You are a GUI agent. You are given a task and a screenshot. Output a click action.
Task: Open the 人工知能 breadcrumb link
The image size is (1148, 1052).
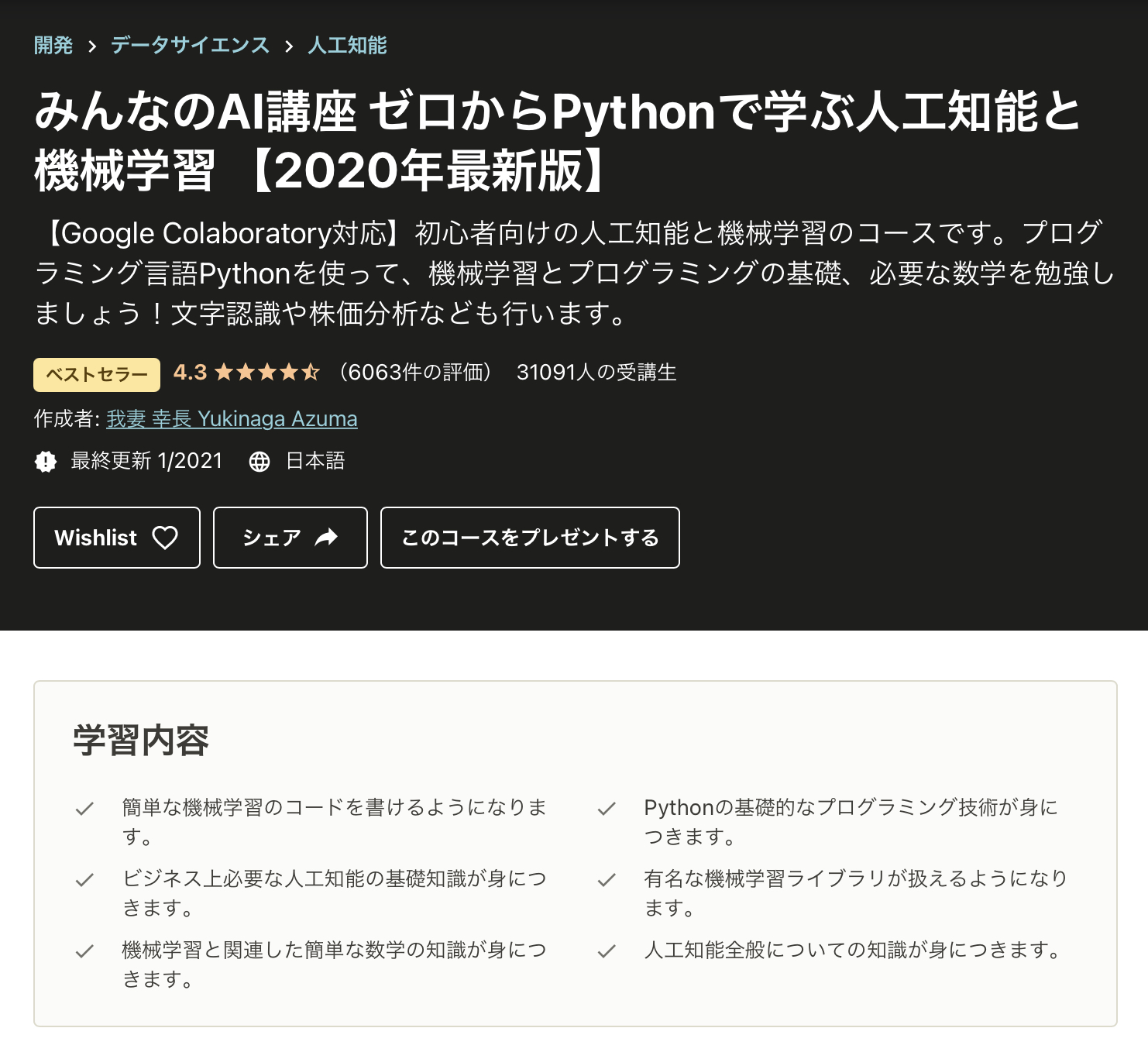click(x=347, y=46)
